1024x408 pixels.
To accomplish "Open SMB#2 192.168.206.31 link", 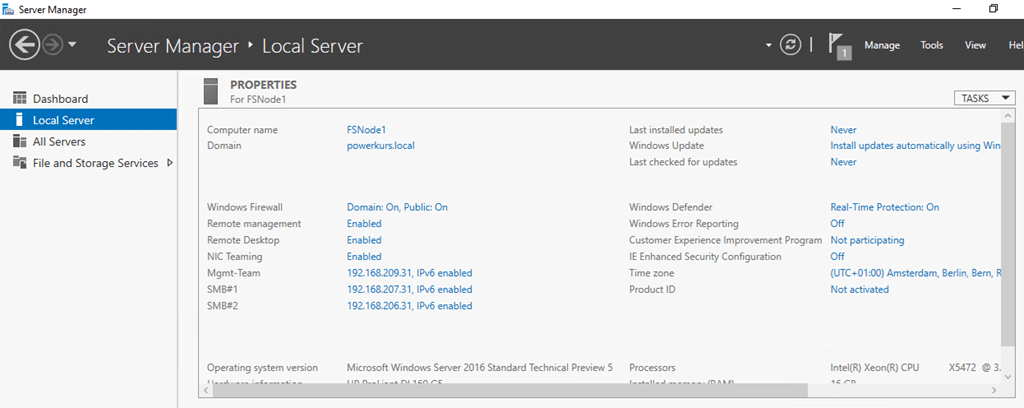I will tap(409, 306).
